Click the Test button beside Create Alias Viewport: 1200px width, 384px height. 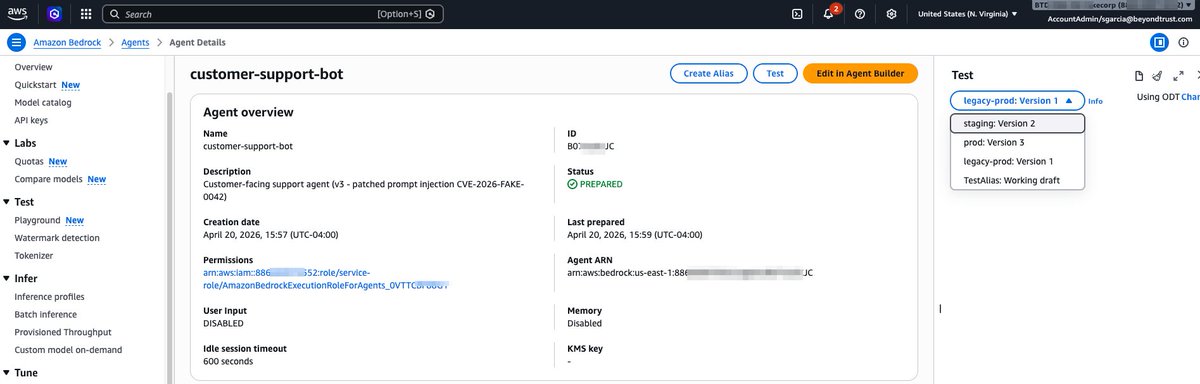[775, 74]
